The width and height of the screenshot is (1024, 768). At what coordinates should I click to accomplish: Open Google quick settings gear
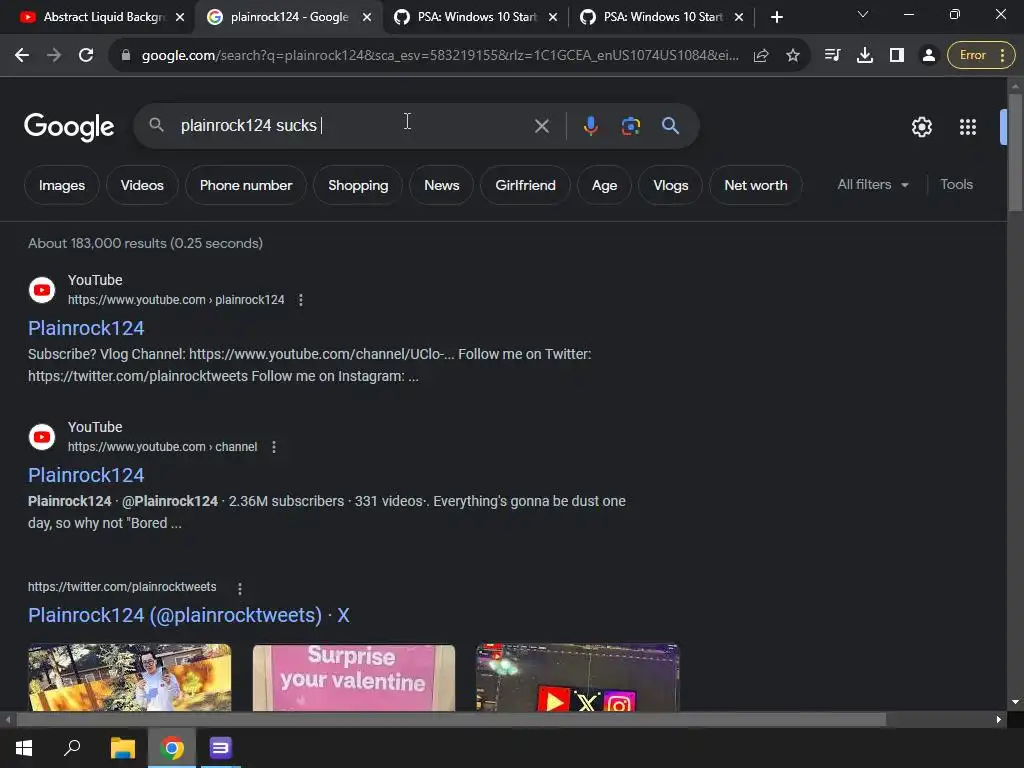pyautogui.click(x=921, y=127)
